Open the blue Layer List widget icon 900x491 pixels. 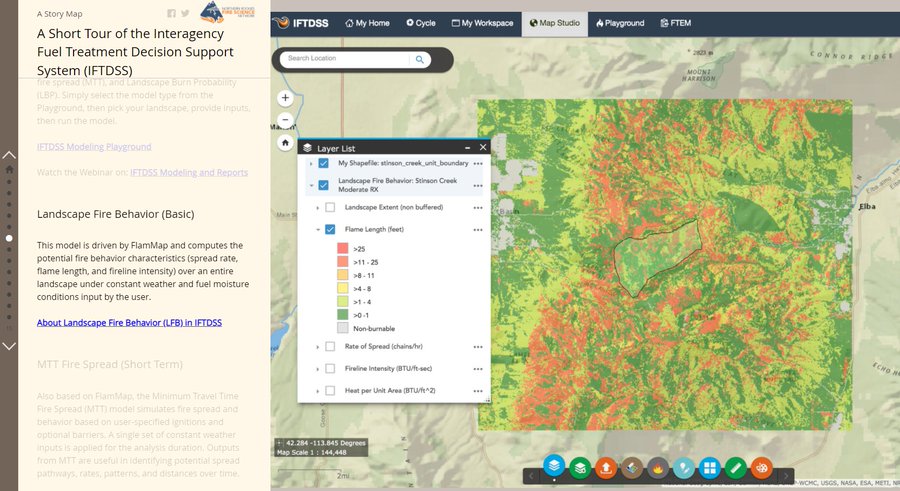click(x=554, y=466)
